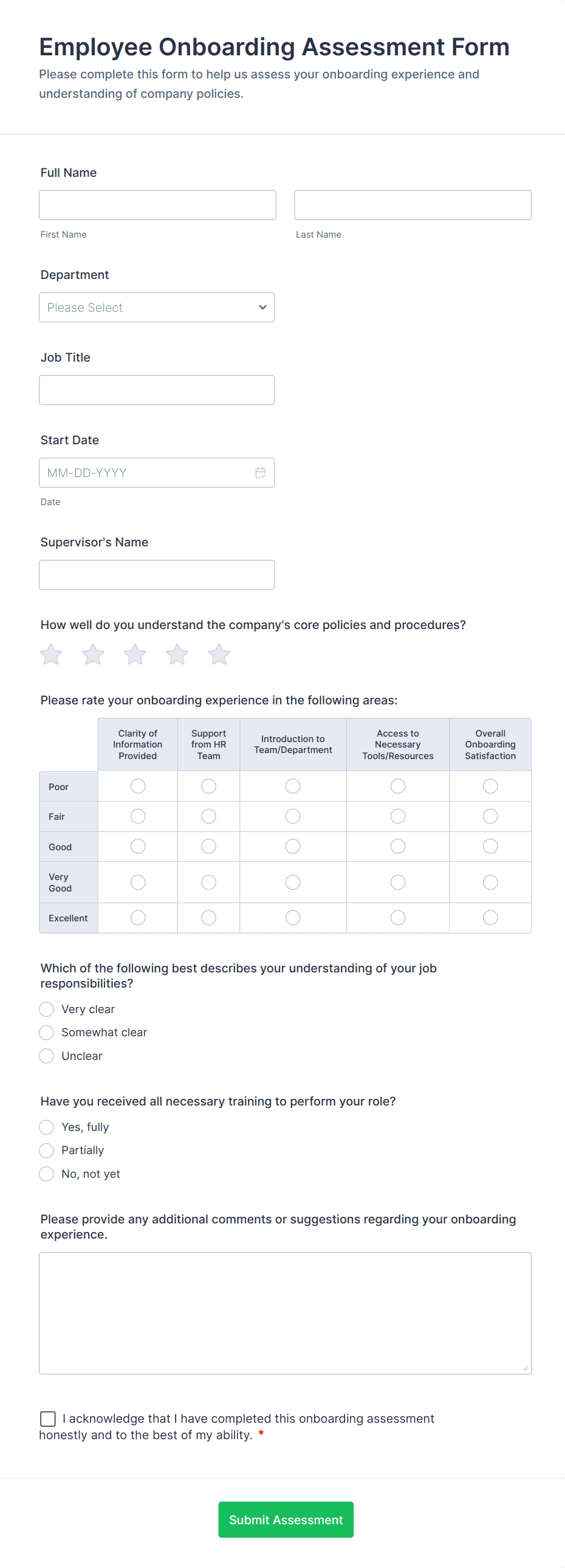Open the Department selection dropdown

point(156,308)
